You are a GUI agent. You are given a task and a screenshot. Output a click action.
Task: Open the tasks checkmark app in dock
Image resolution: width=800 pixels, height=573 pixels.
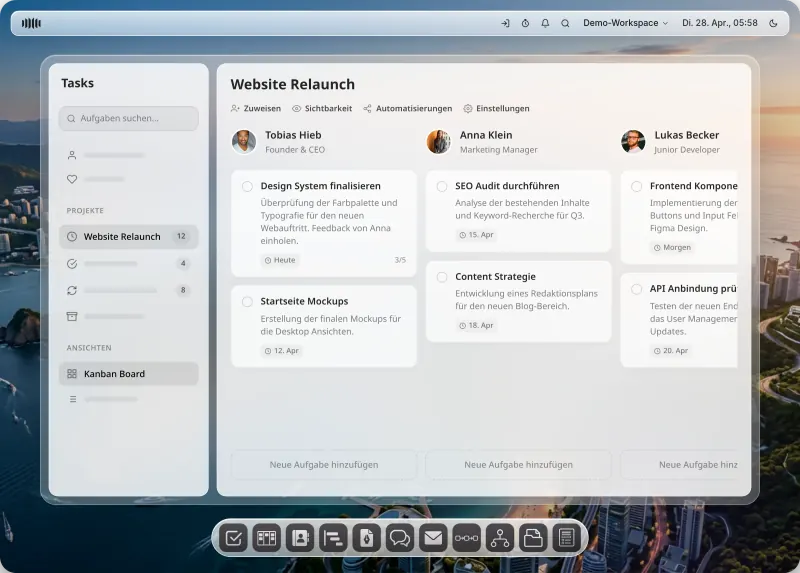click(x=233, y=538)
